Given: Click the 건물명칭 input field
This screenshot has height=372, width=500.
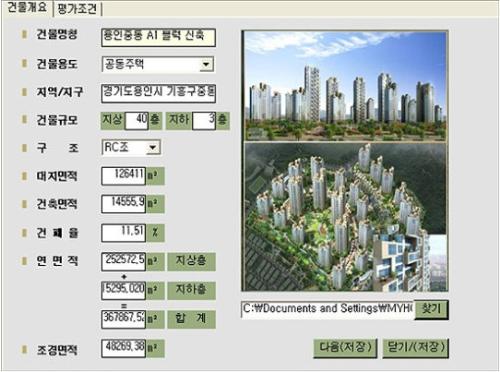Looking at the screenshot, I should pyautogui.click(x=158, y=37).
